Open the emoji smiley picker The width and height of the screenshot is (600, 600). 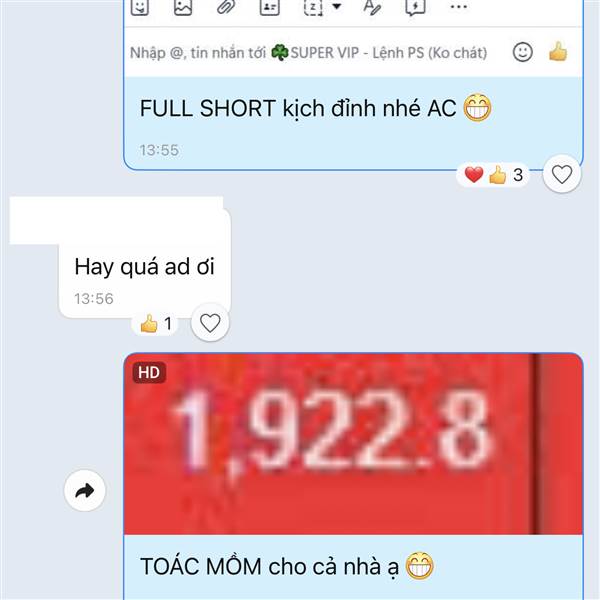523,52
